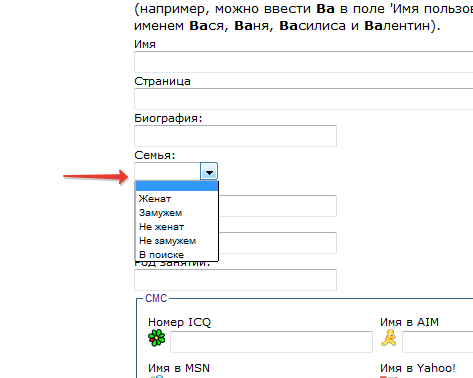The width and height of the screenshot is (473, 378).
Task: Click the СМС group legend label
Action: pyautogui.click(x=156, y=298)
